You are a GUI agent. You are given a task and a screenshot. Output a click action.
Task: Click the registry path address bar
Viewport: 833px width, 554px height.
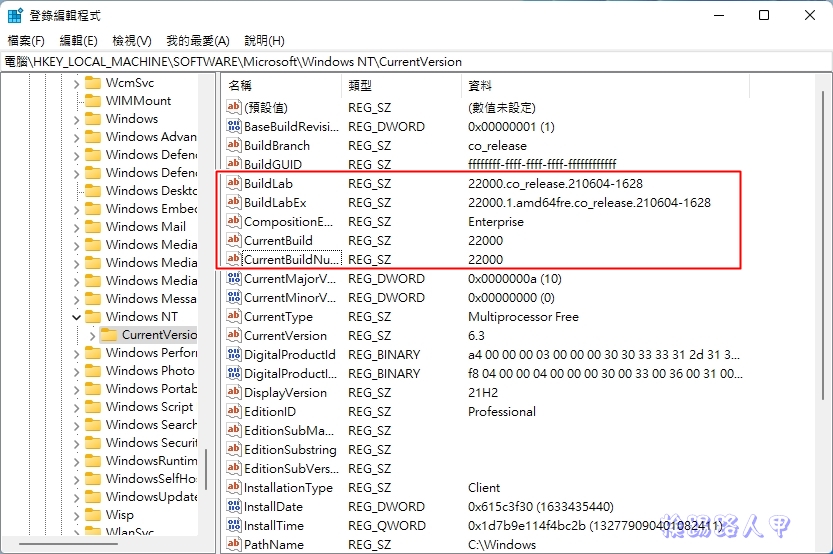400,62
